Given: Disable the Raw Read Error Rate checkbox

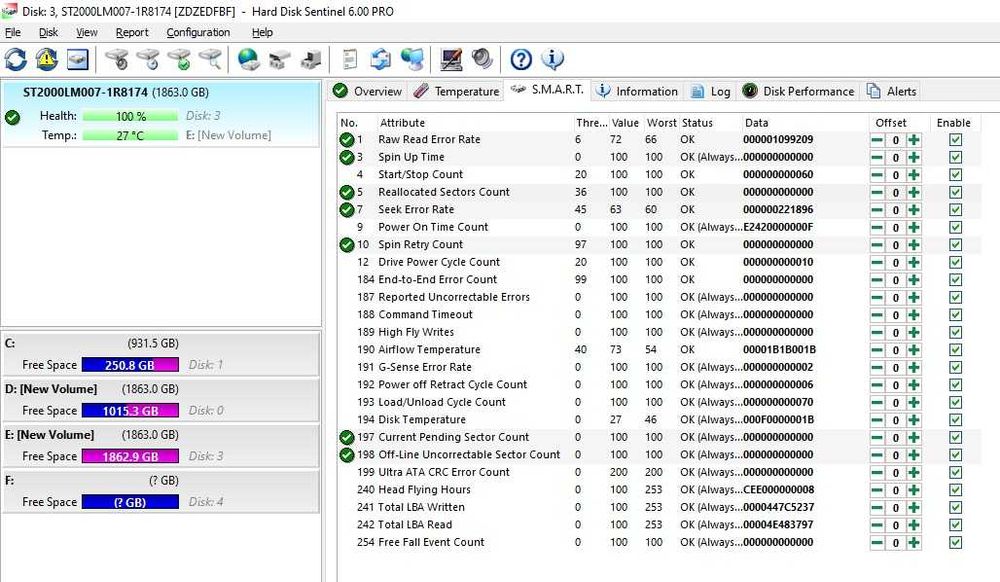Looking at the screenshot, I should click(x=955, y=140).
